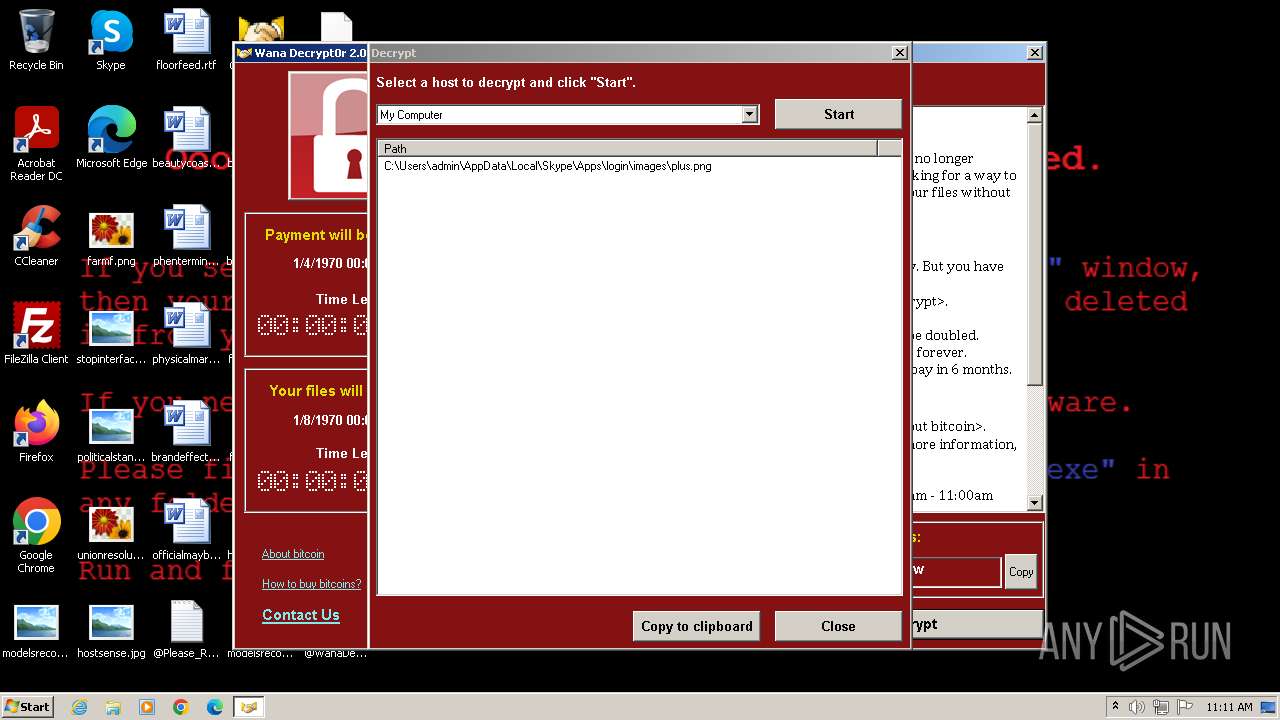The image size is (1280, 720).
Task: Open FileZilla Client shortcut
Action: 36,334
